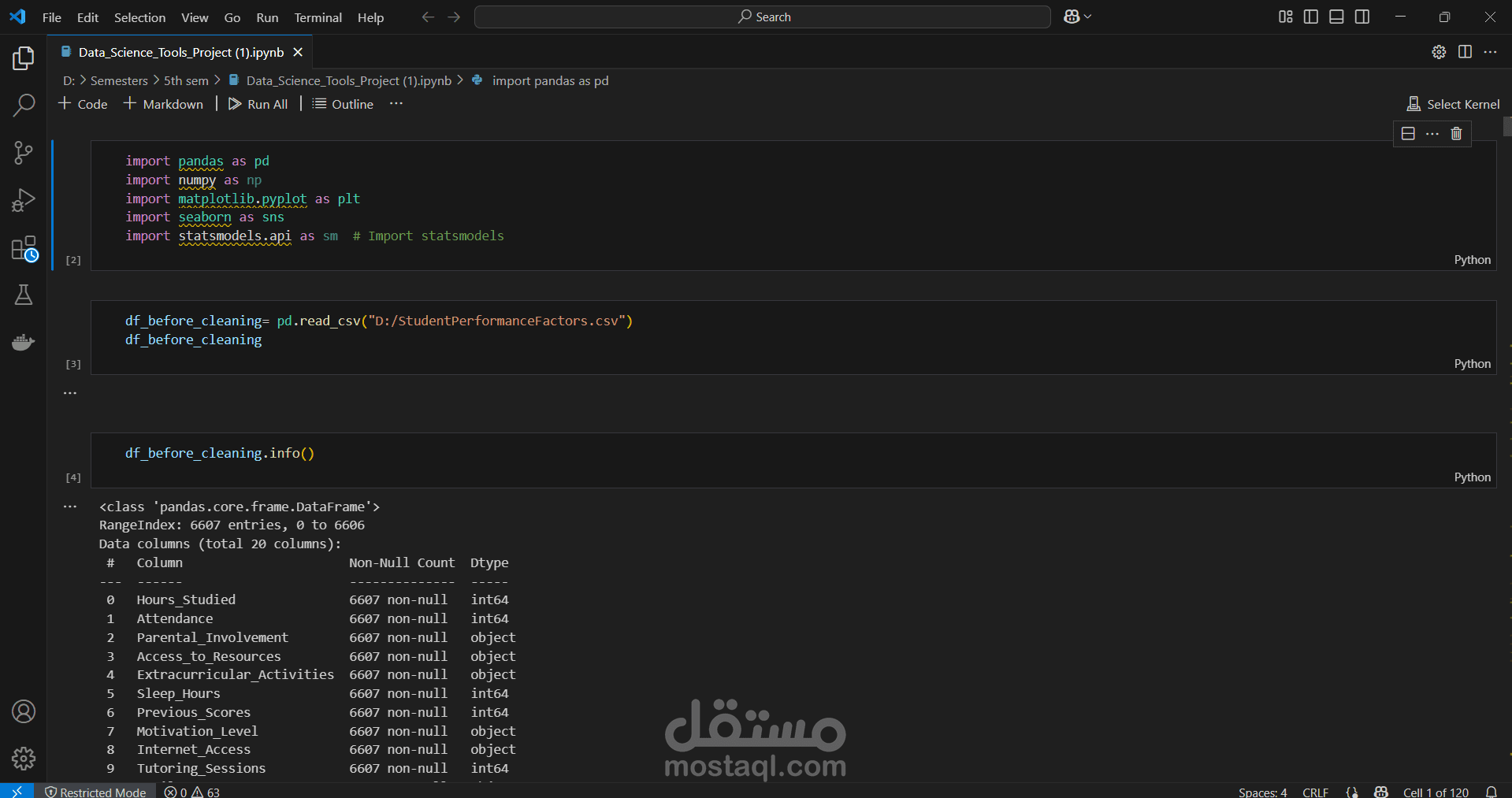Open notifications bell

1492,792
